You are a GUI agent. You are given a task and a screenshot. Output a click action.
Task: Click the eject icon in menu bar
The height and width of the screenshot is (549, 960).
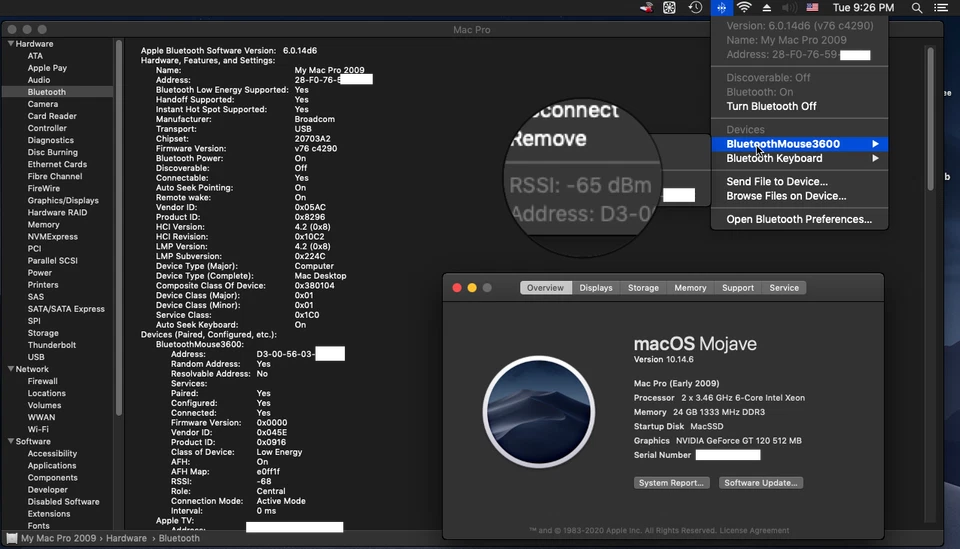click(x=767, y=8)
